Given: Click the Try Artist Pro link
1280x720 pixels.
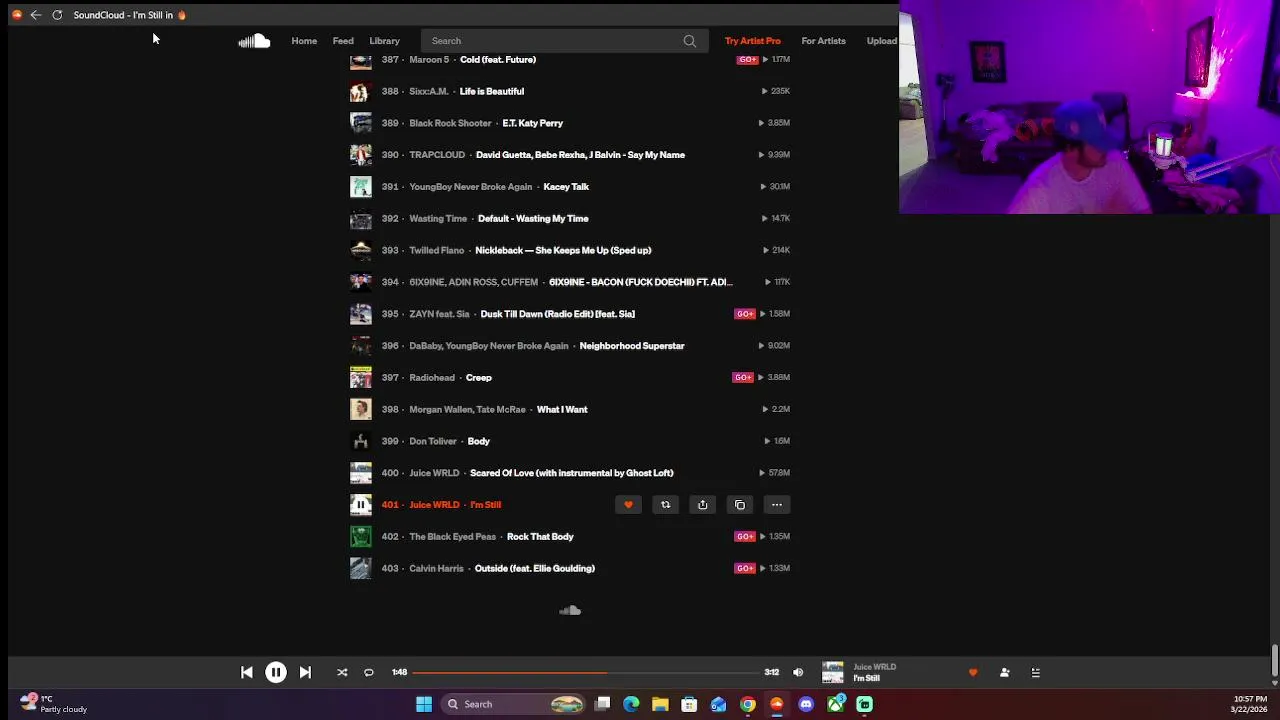Looking at the screenshot, I should pos(752,41).
